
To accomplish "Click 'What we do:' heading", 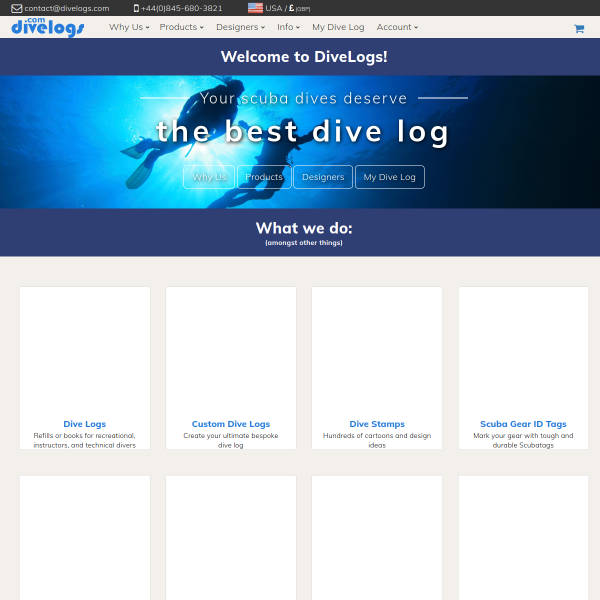I will 304,228.
